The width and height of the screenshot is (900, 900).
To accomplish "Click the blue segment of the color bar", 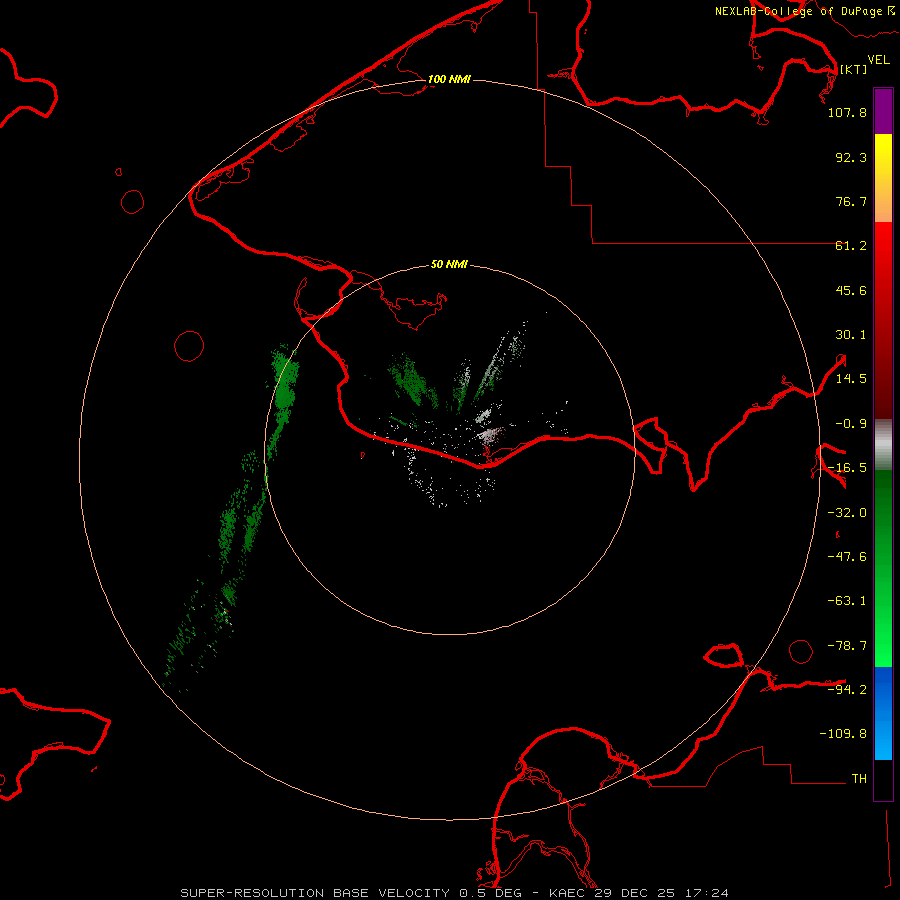I will [x=883, y=713].
